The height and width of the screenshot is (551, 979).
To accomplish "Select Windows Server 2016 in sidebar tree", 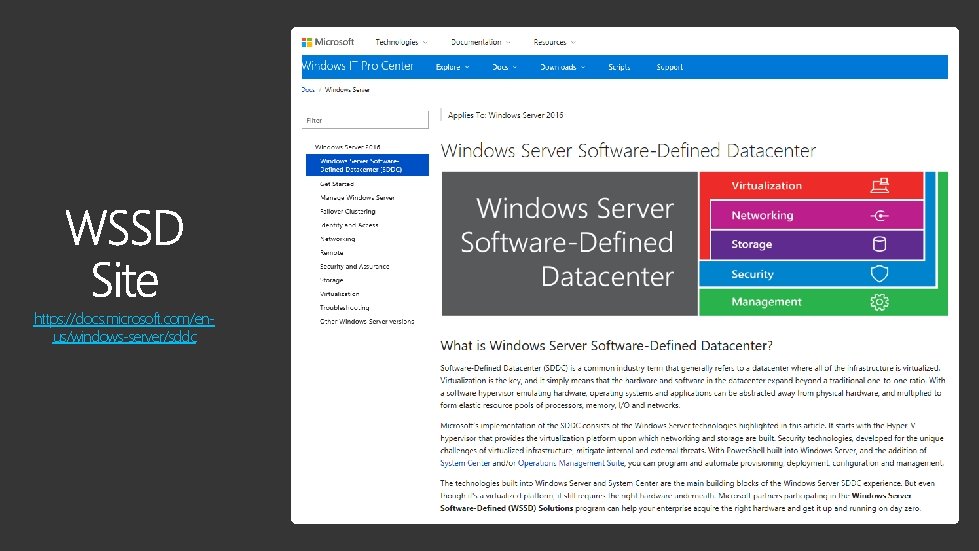I will pyautogui.click(x=347, y=147).
